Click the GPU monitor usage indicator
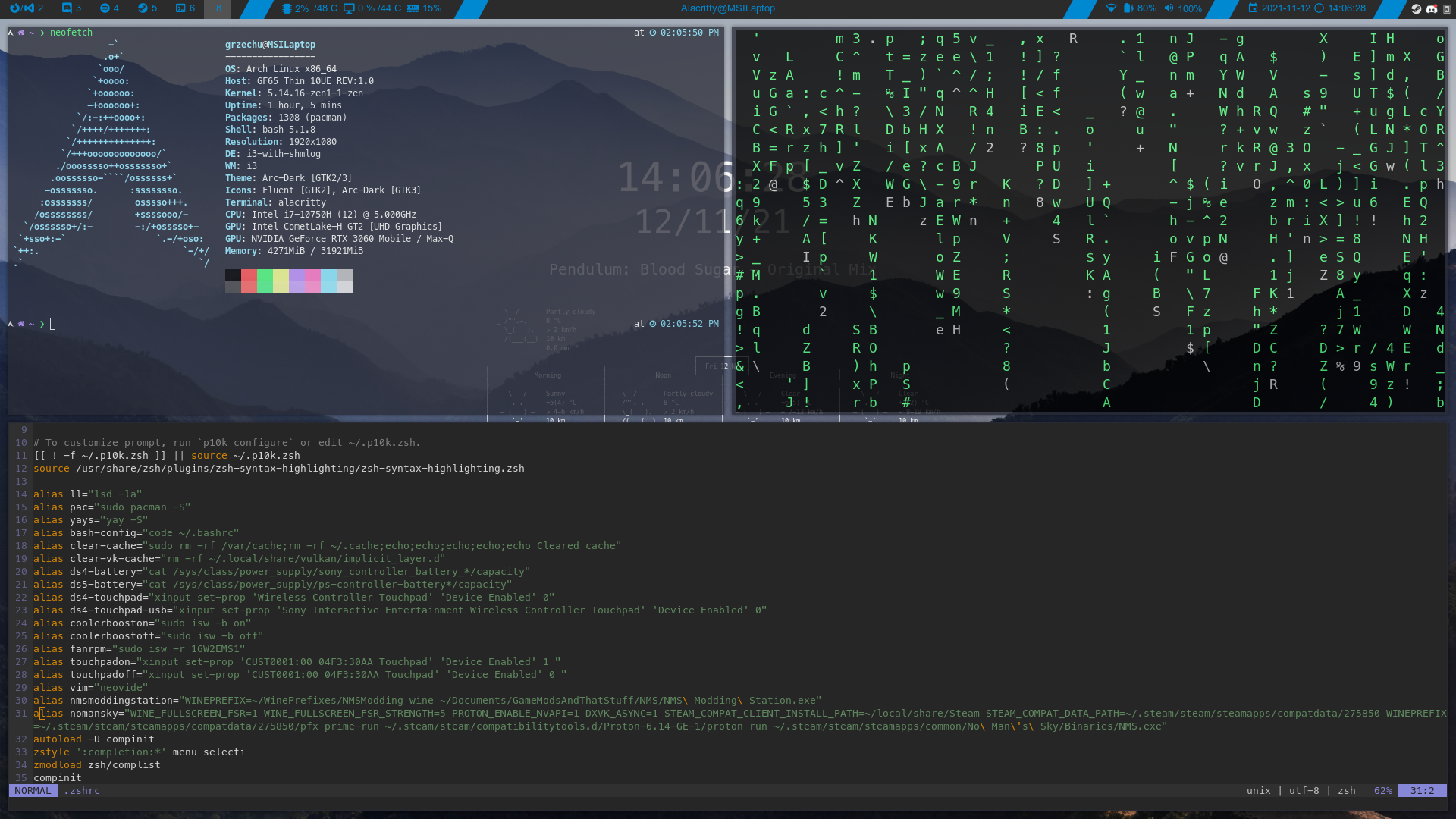Viewport: 1456px width, 819px height. point(349,8)
